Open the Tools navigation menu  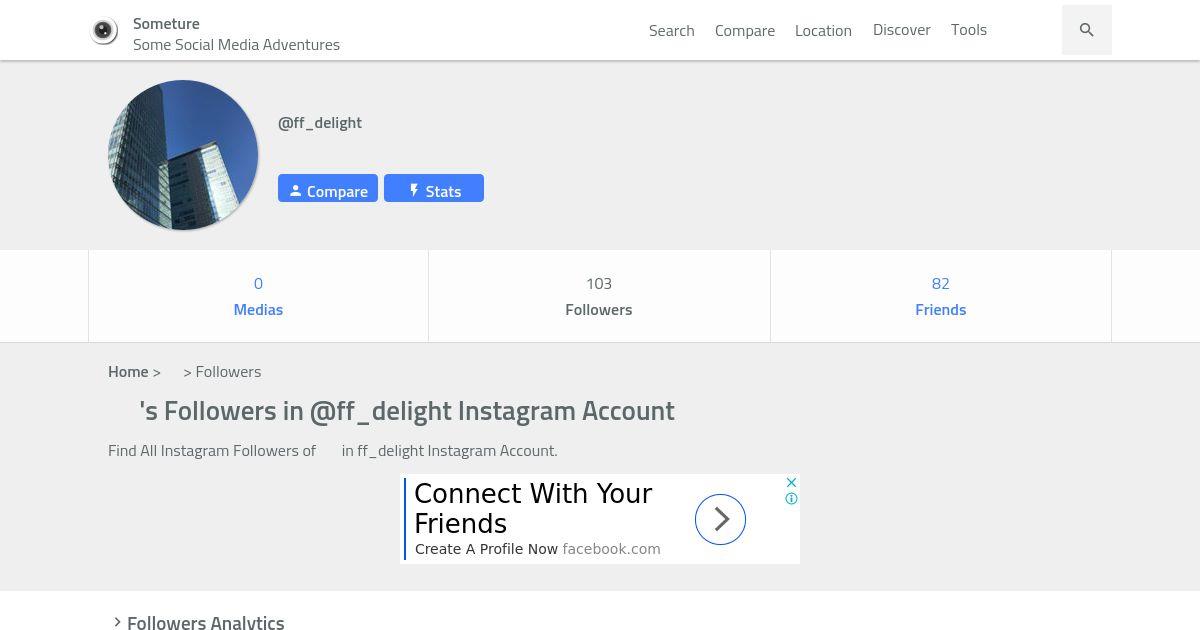[968, 30]
